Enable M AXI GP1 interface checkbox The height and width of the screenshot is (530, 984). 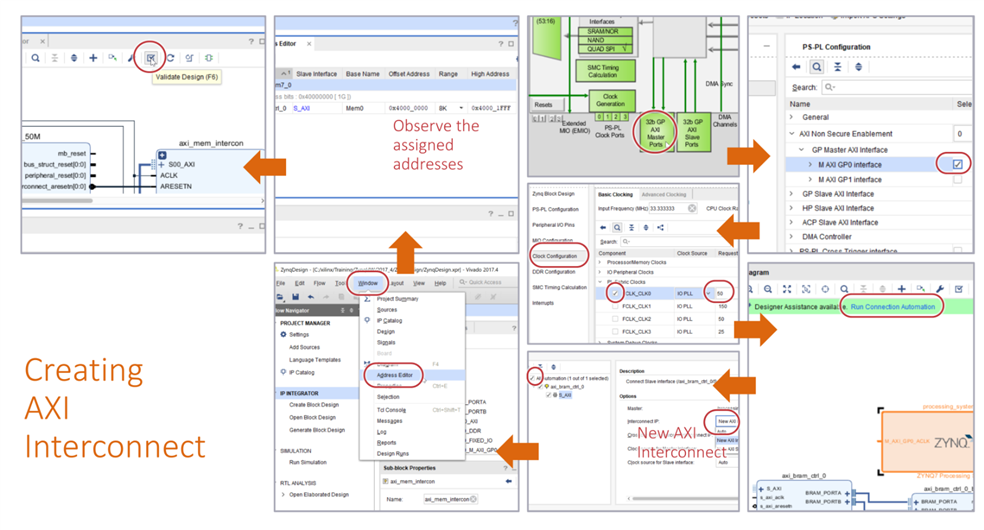point(957,179)
